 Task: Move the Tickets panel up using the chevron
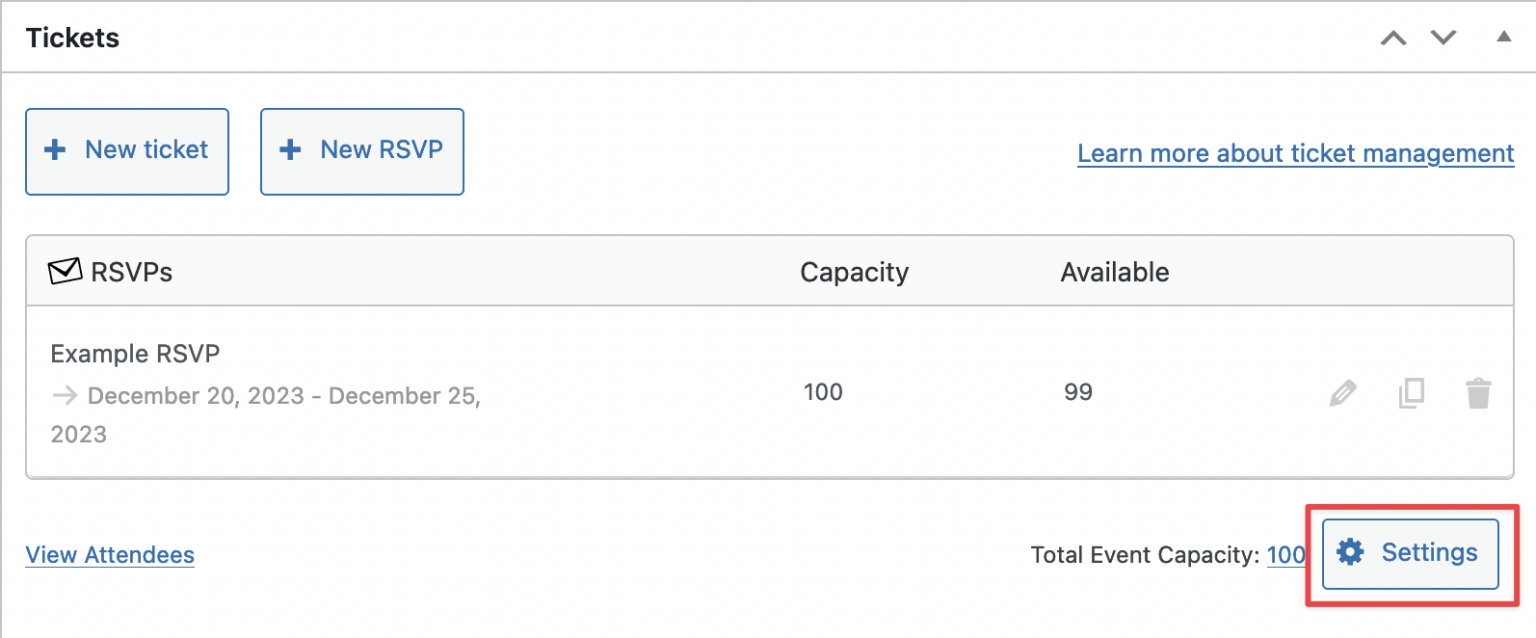coord(1392,36)
